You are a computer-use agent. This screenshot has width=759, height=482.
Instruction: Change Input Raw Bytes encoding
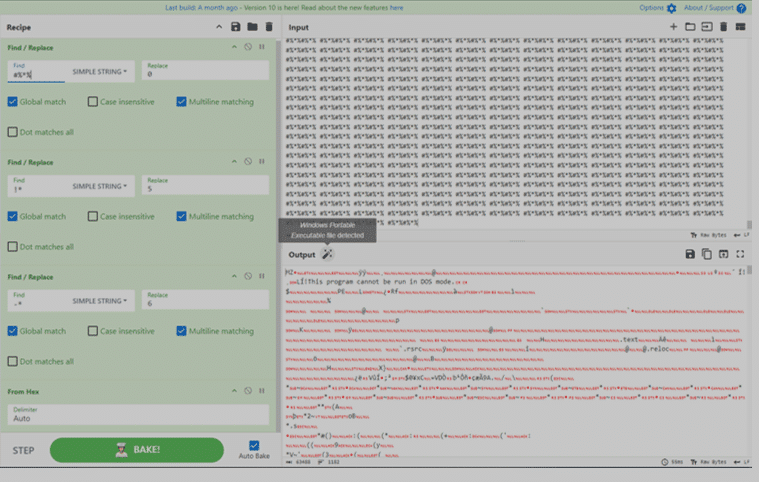pos(708,235)
